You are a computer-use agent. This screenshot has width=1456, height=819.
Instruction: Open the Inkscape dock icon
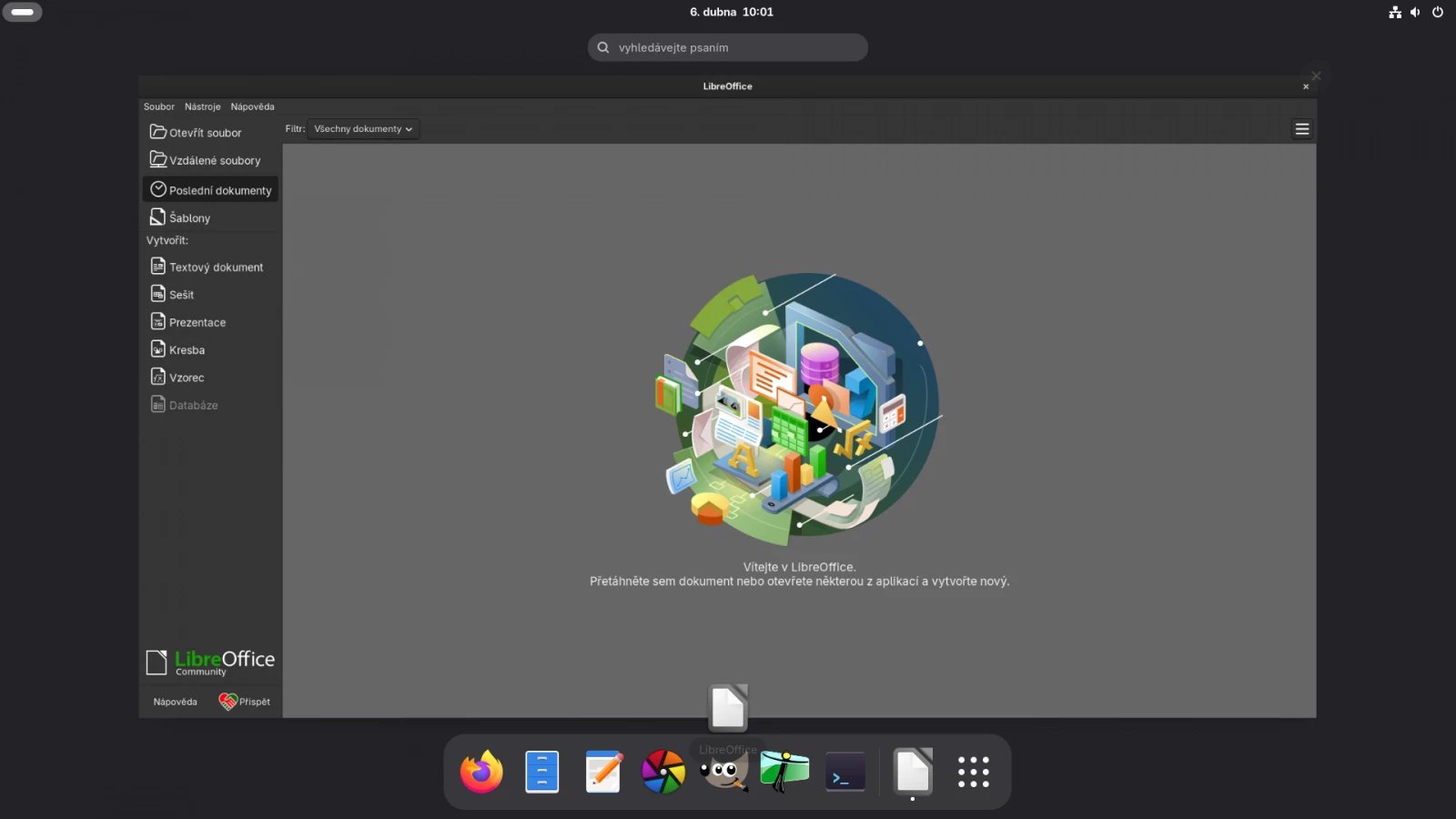(x=784, y=772)
